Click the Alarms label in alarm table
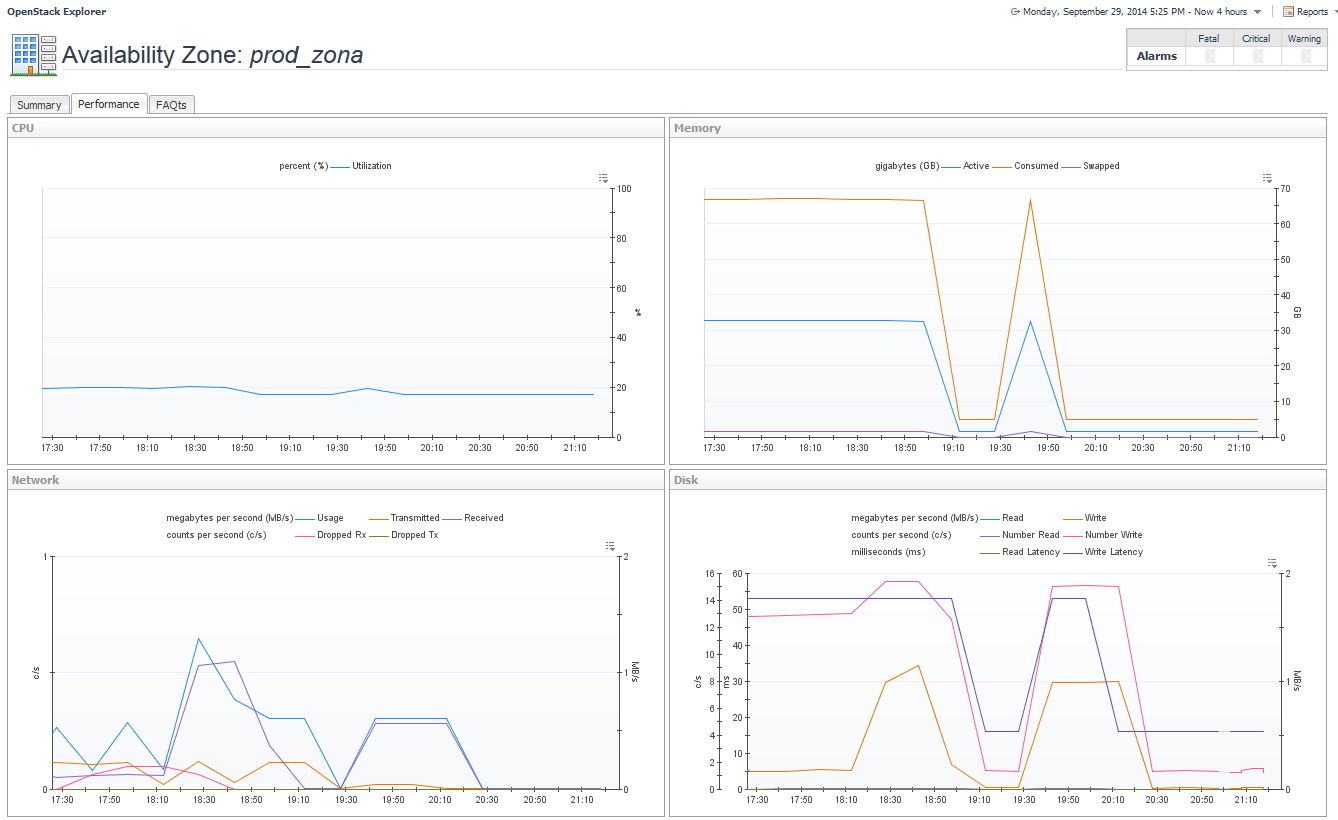1338x820 pixels. 1156,56
